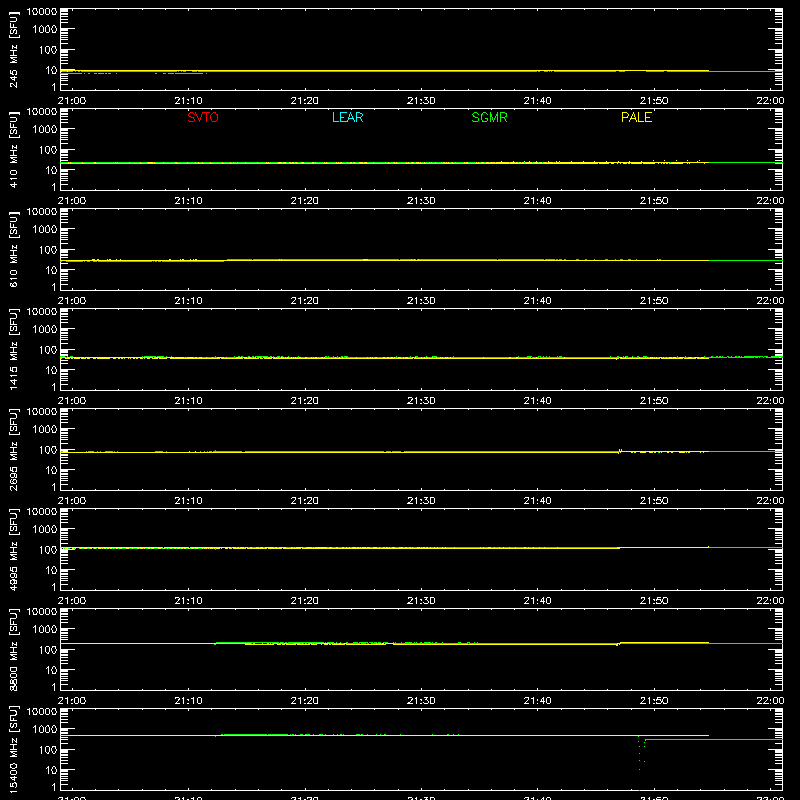Image resolution: width=800 pixels, height=800 pixels.
Task: Click 21:40 tick under the 610 MHz plot
Action: click(x=537, y=301)
